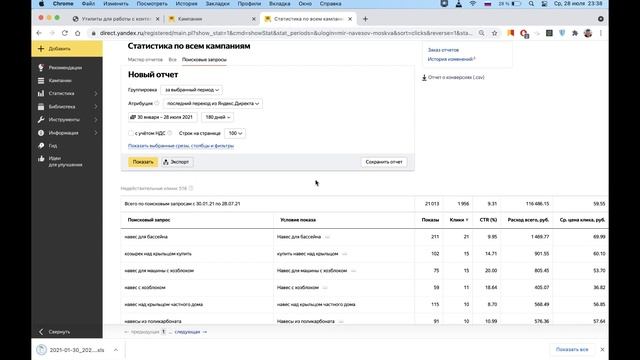Switch to Мастер отчетов tab

tap(145, 60)
